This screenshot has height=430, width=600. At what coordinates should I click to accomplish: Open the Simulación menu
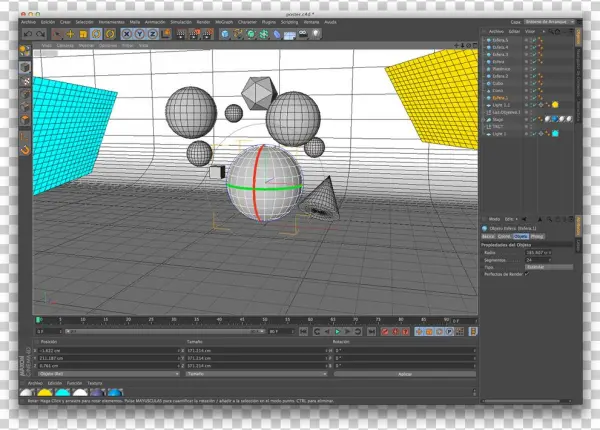coord(182,20)
